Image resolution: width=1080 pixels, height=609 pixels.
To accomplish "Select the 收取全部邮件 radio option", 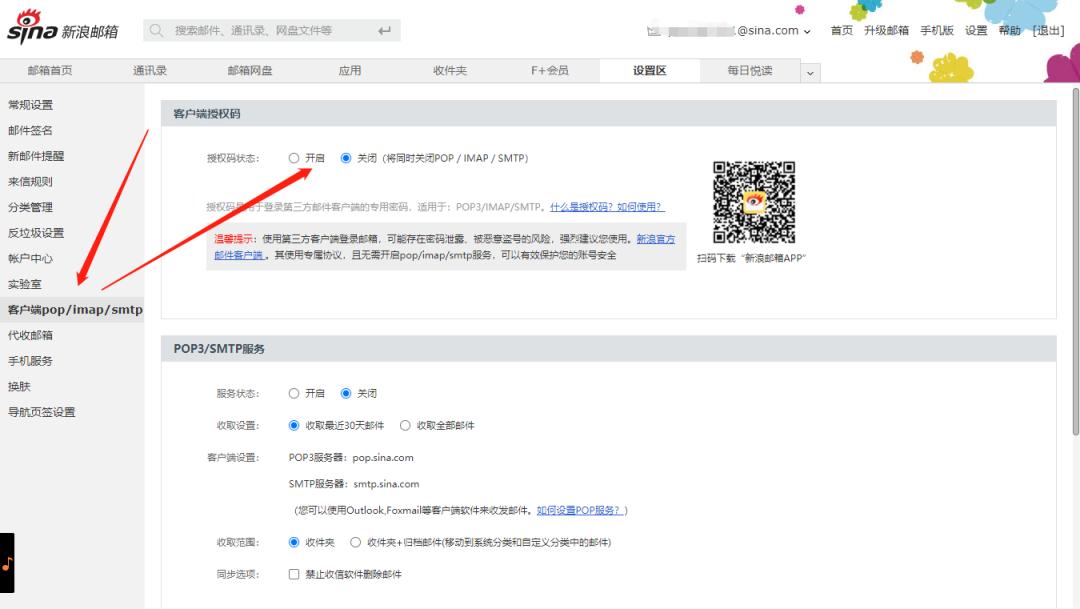I will [x=403, y=425].
